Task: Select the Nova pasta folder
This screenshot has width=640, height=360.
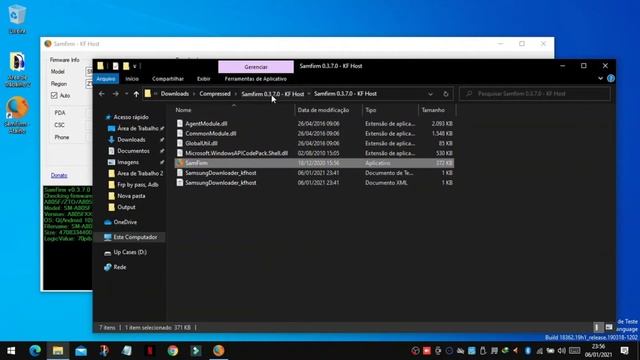Action: tap(131, 196)
